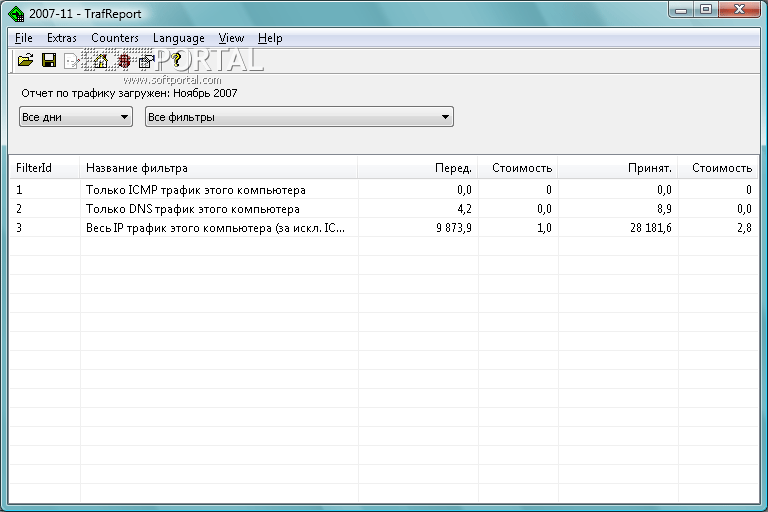
Task: Click the red spider web toolbar icon
Action: (x=124, y=61)
